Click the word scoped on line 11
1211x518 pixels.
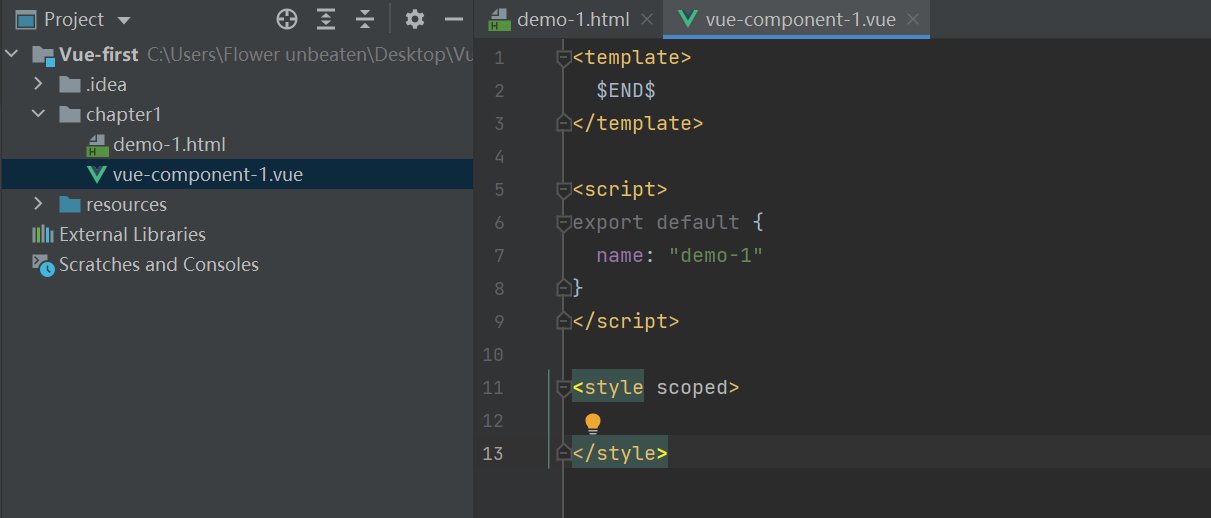coord(692,387)
